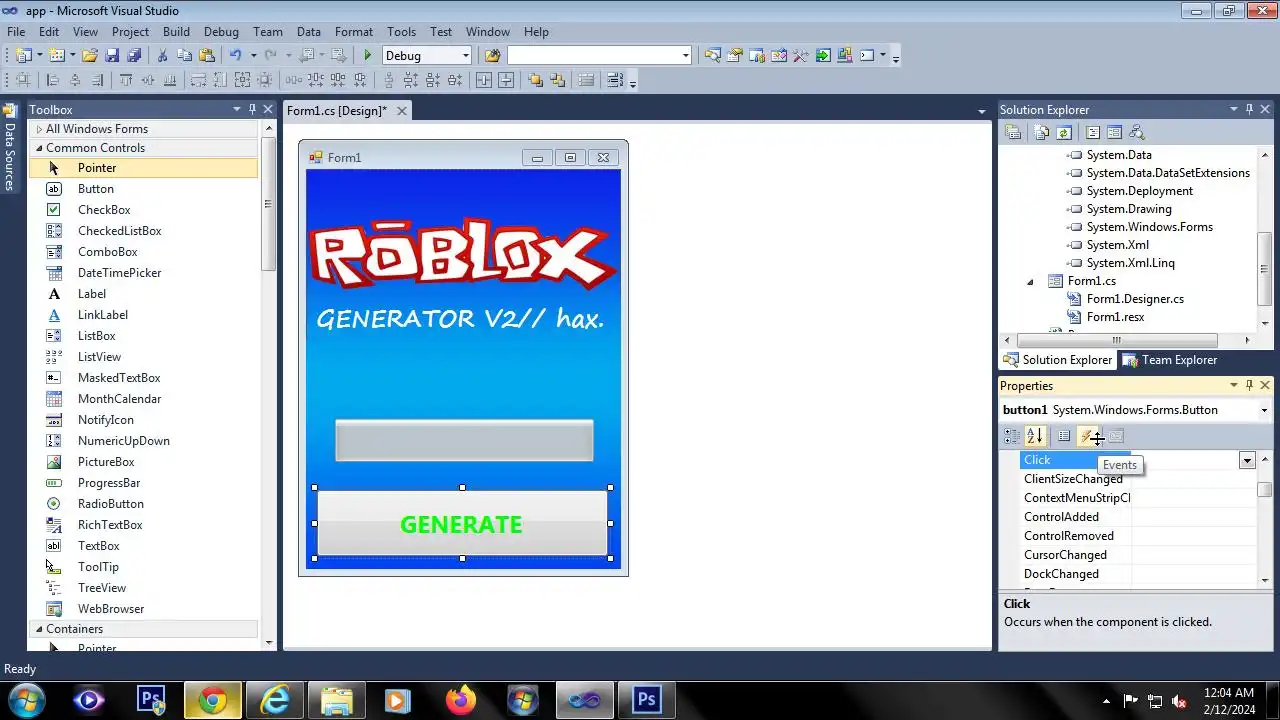The width and height of the screenshot is (1280, 720).
Task: Select the CursorChanged event row
Action: point(1138,555)
